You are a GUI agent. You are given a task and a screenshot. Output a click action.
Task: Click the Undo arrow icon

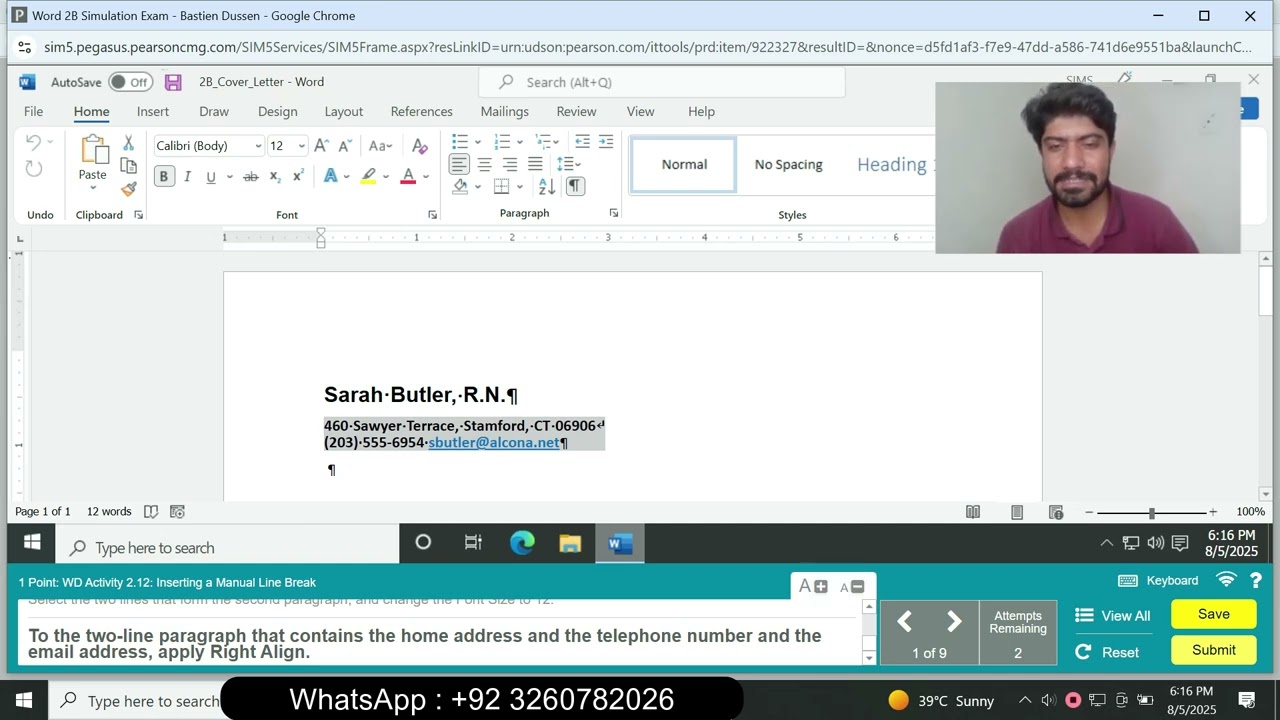34,143
